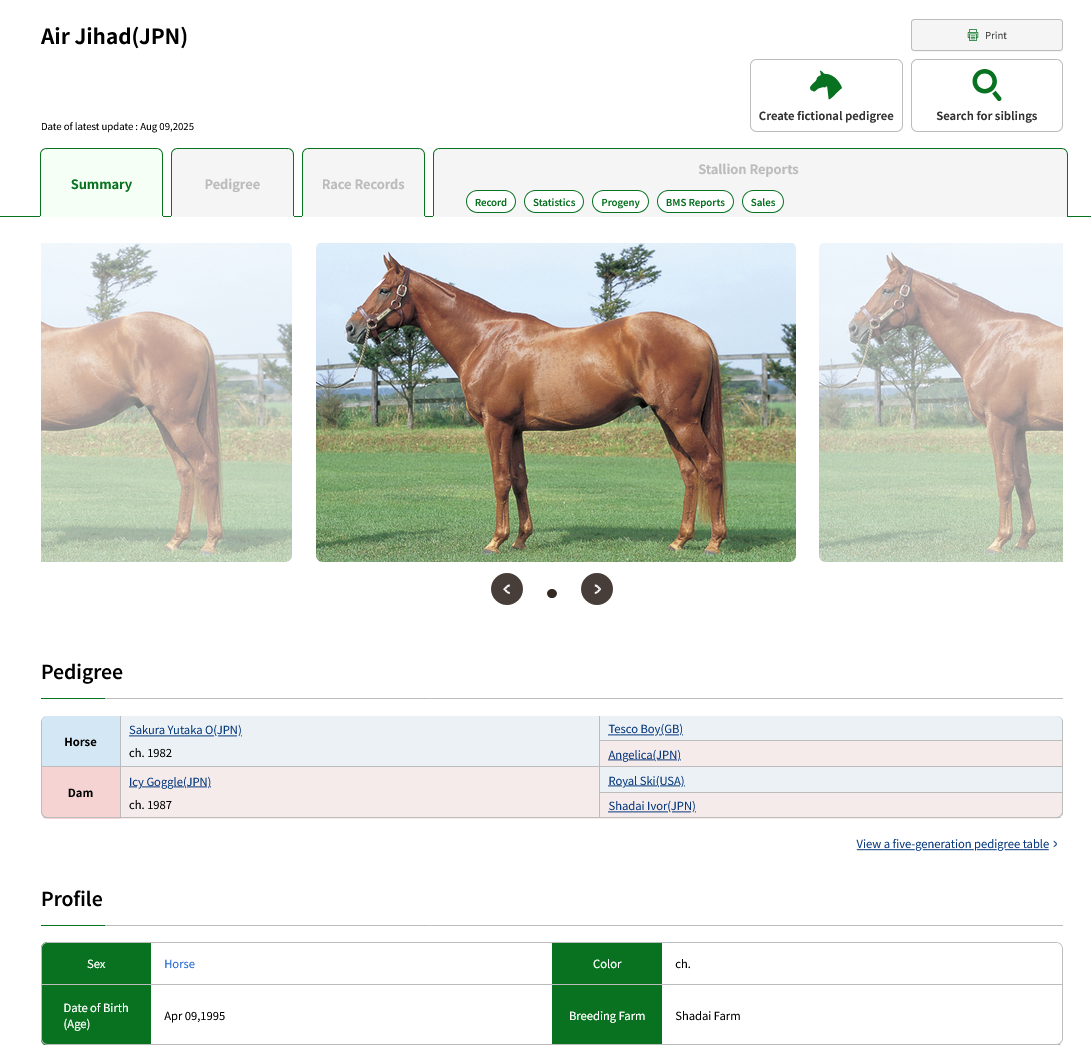
Task: Open the BMS Reports pill
Action: tap(695, 202)
